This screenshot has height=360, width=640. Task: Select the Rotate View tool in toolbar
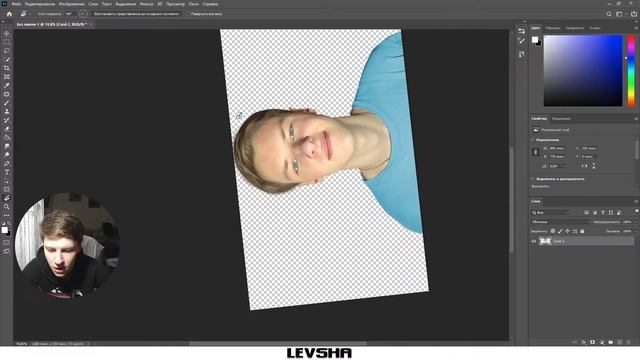click(x=7, y=198)
